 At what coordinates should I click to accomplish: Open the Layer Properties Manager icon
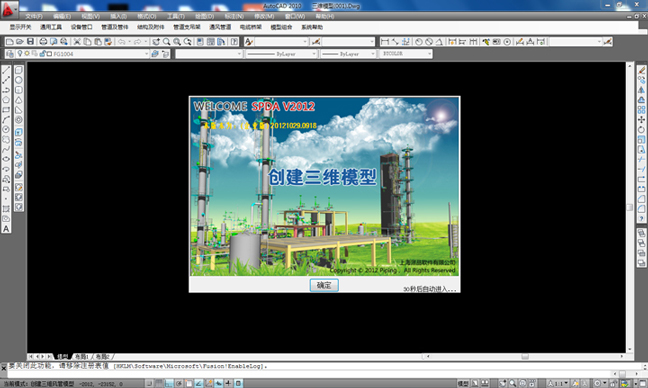10,54
